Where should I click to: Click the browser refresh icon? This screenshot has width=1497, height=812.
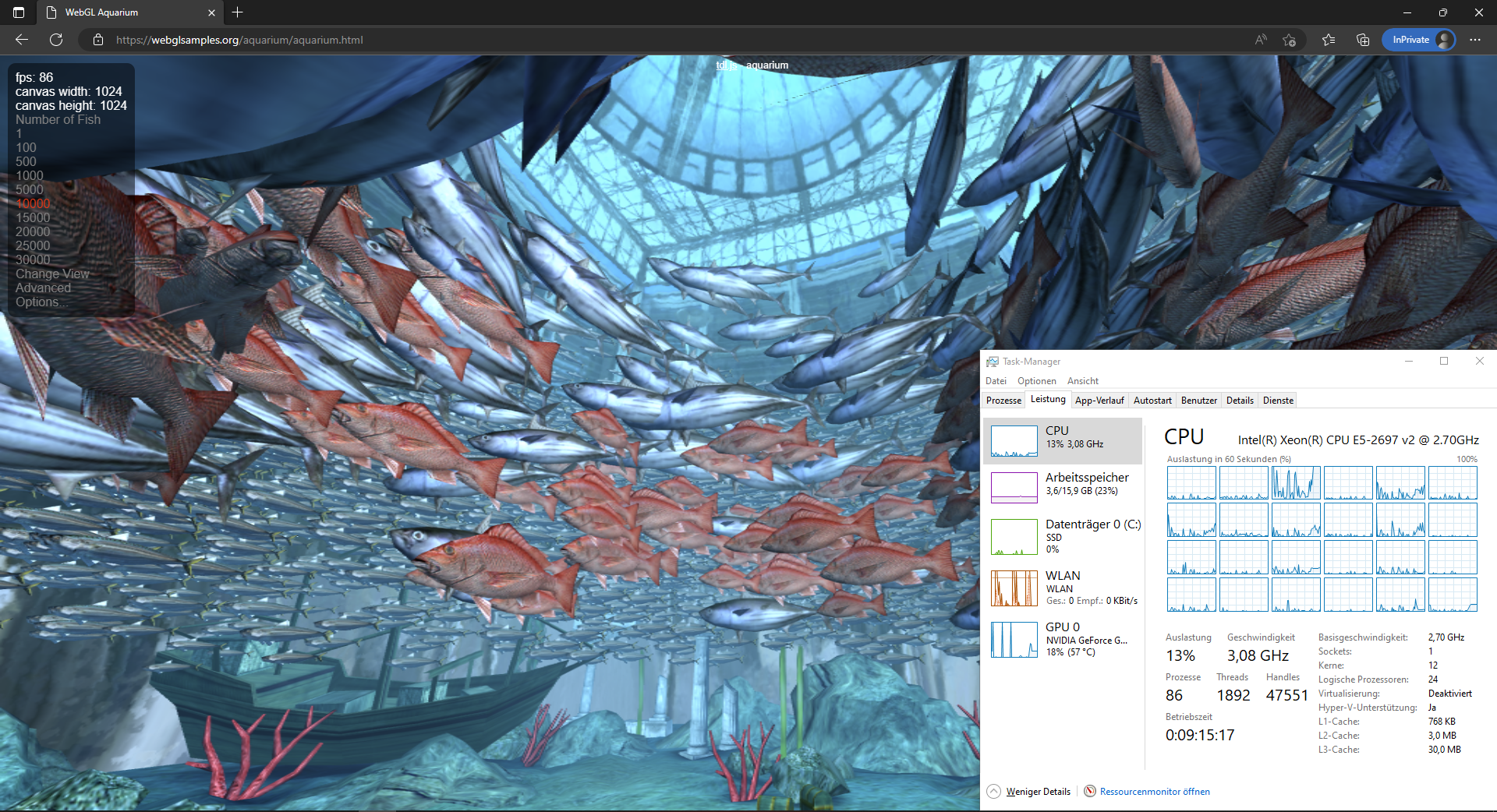tap(56, 40)
